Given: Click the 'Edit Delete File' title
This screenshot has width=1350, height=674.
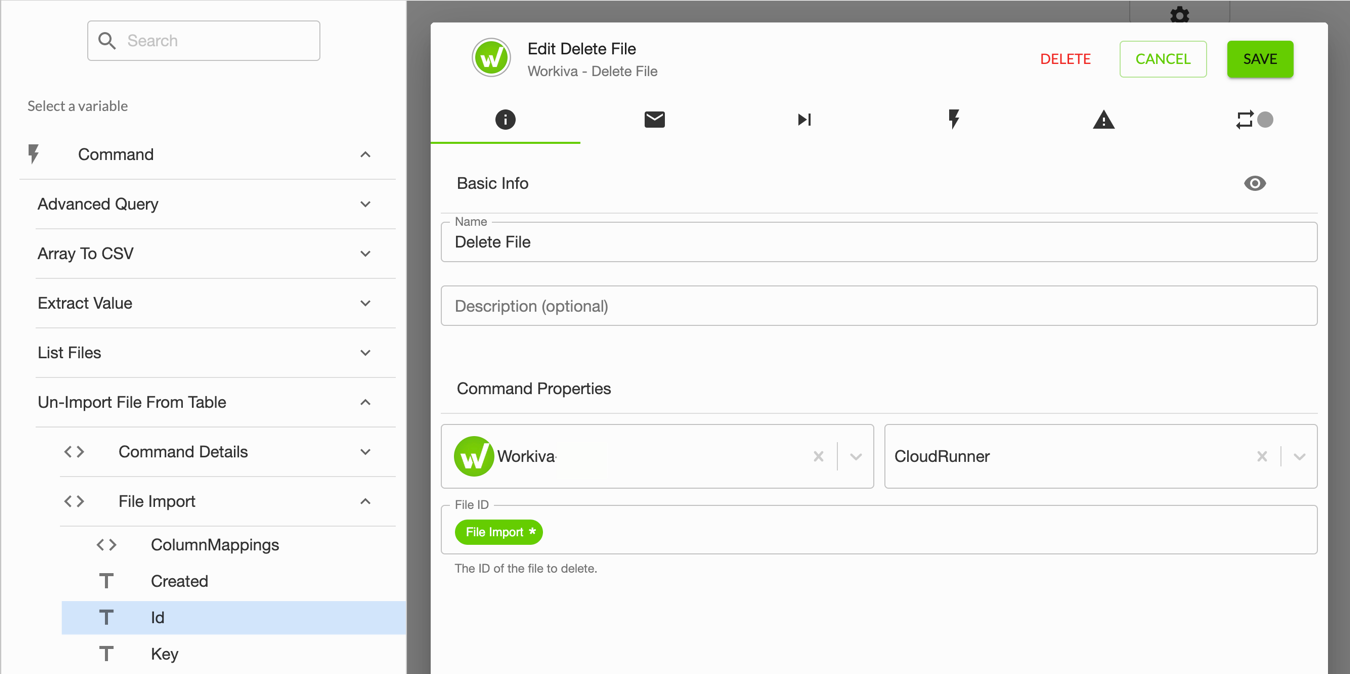Looking at the screenshot, I should point(581,49).
